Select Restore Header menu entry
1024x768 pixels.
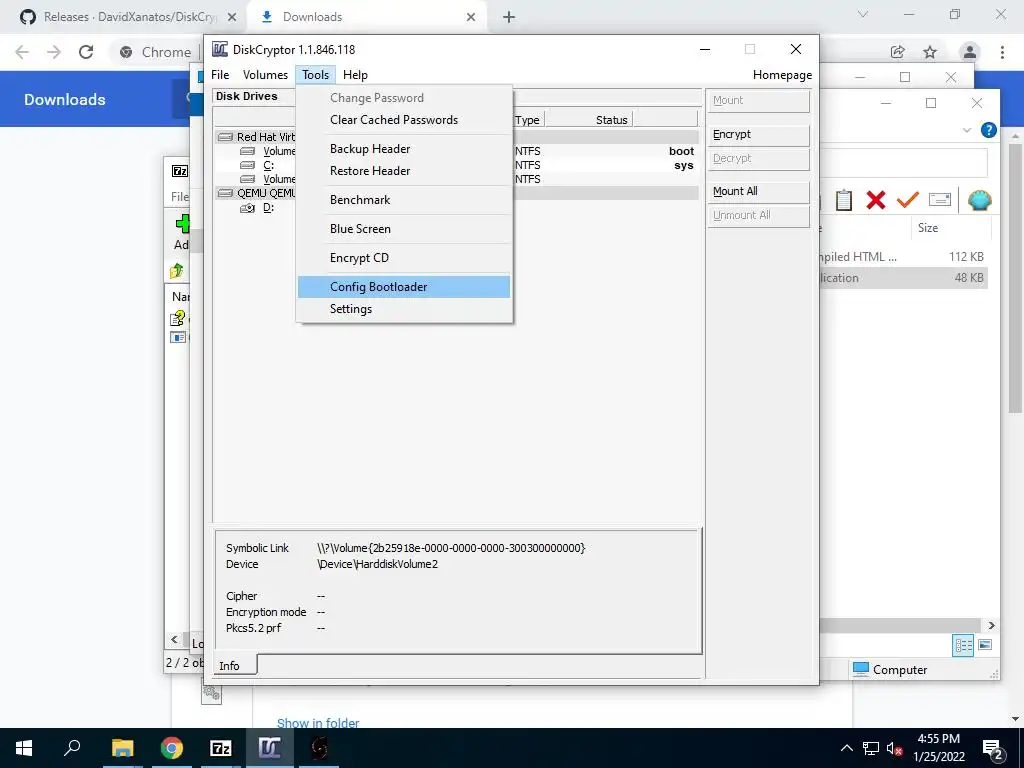[404, 171]
